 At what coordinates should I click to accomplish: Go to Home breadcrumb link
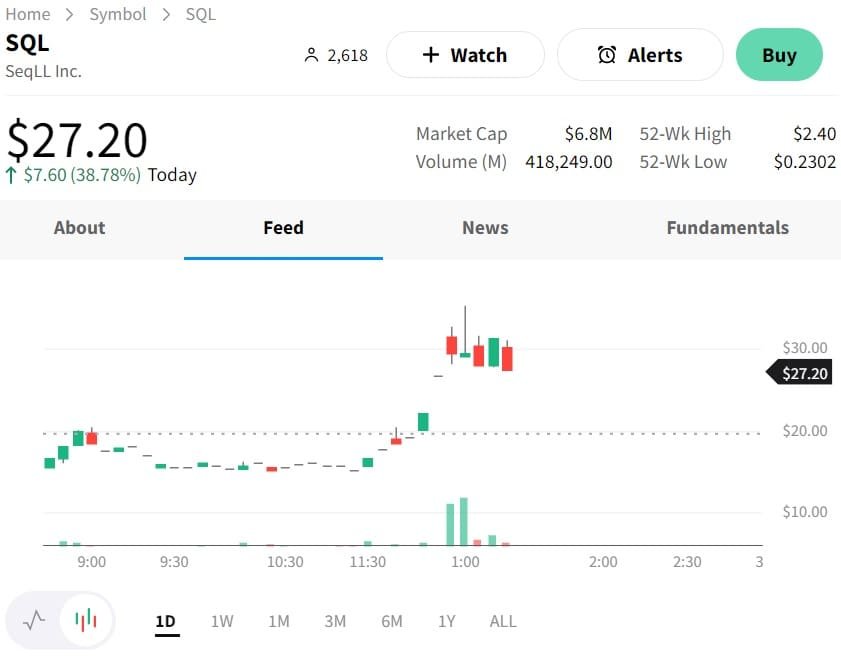tap(28, 14)
